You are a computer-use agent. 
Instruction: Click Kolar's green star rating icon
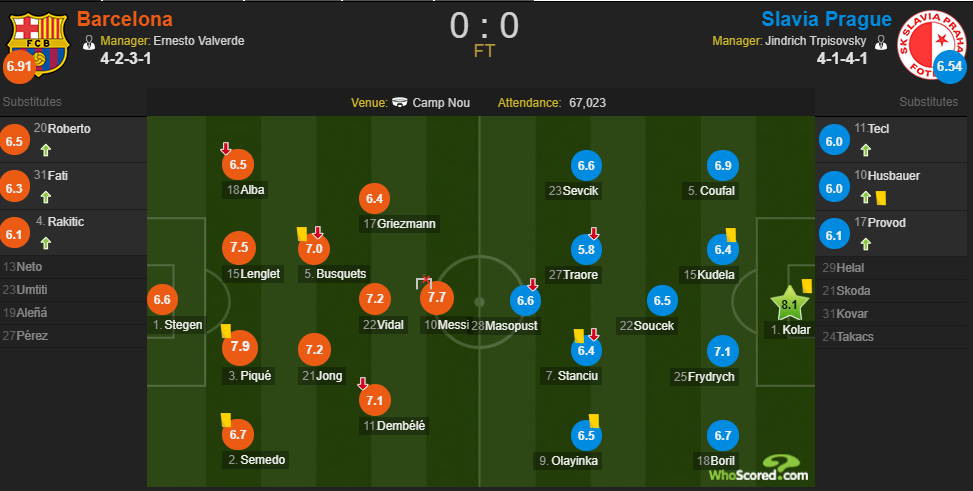789,303
